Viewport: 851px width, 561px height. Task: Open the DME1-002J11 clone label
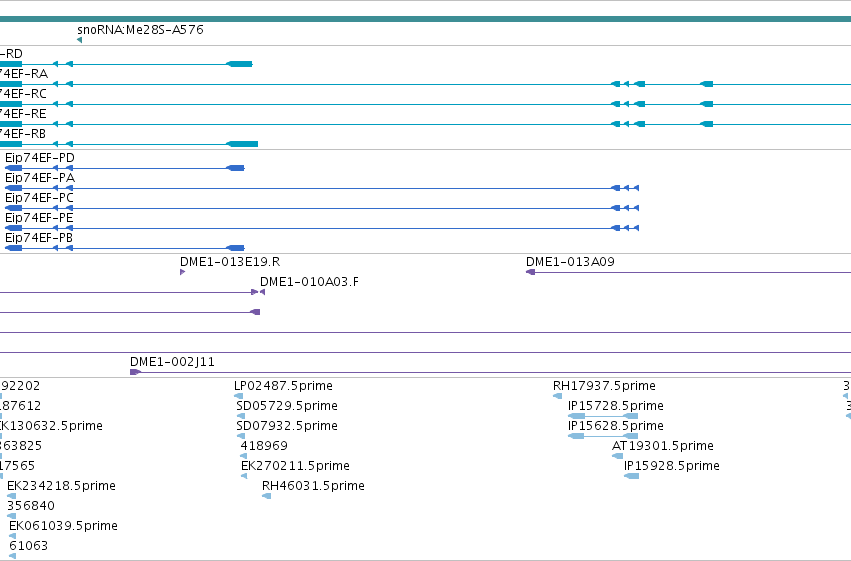point(173,362)
